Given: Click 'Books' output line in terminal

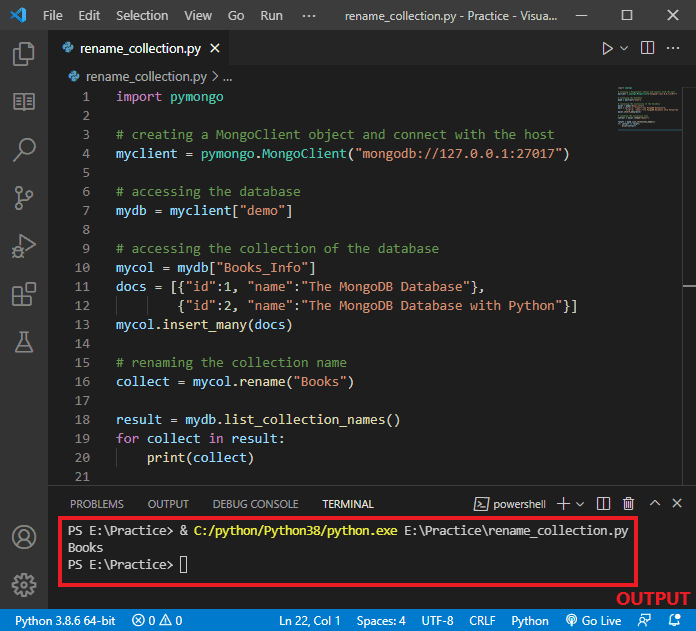Looking at the screenshot, I should point(85,548).
